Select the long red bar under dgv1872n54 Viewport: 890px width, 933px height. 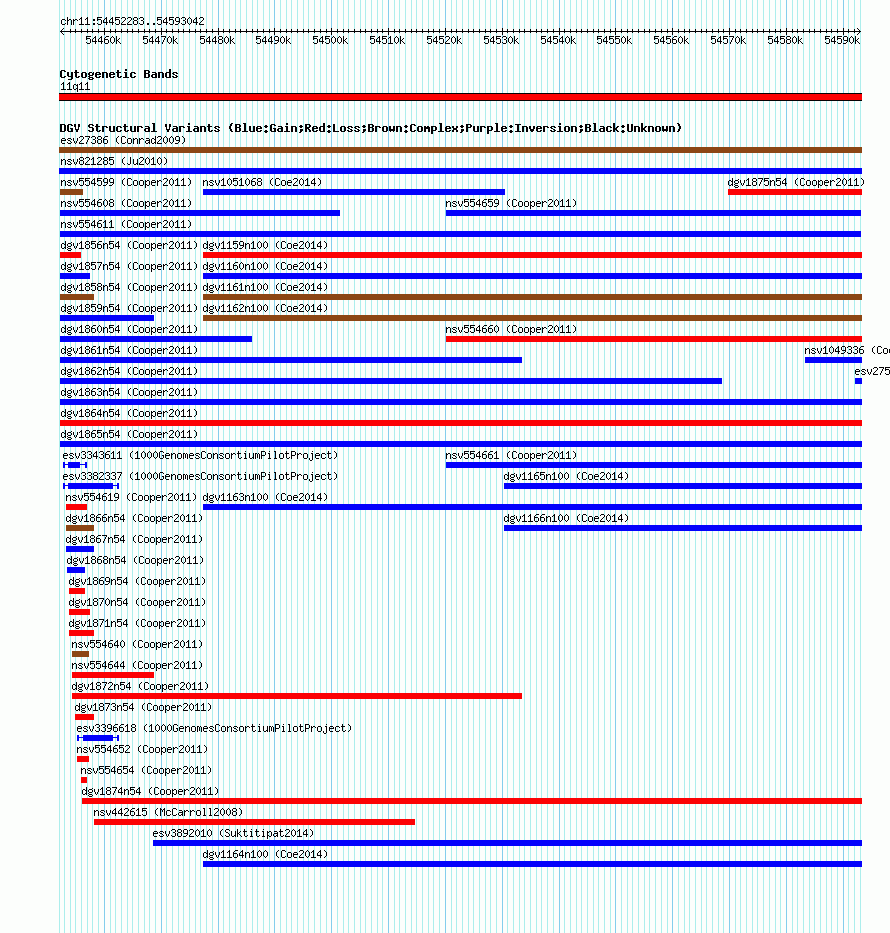pyautogui.click(x=297, y=696)
